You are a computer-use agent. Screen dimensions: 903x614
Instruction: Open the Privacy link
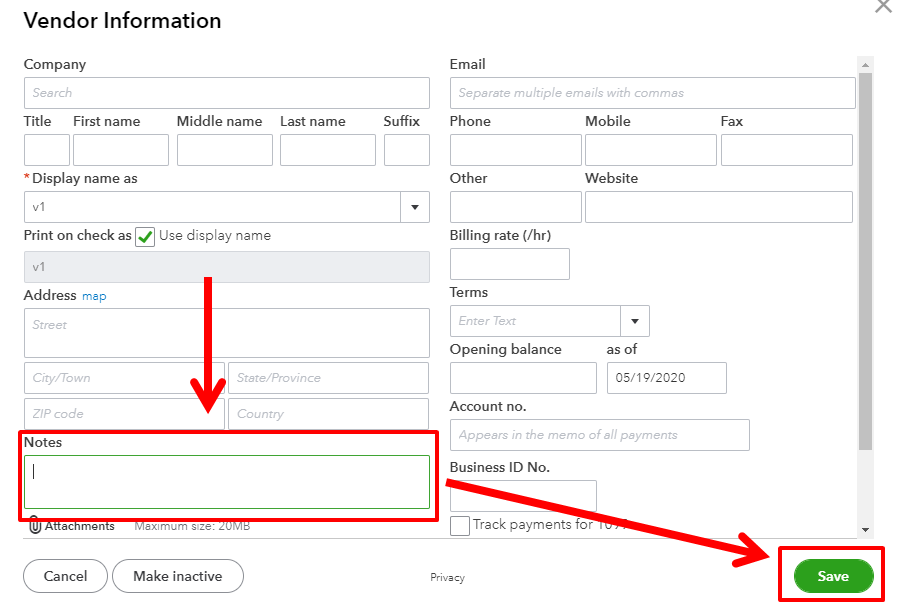[x=447, y=577]
